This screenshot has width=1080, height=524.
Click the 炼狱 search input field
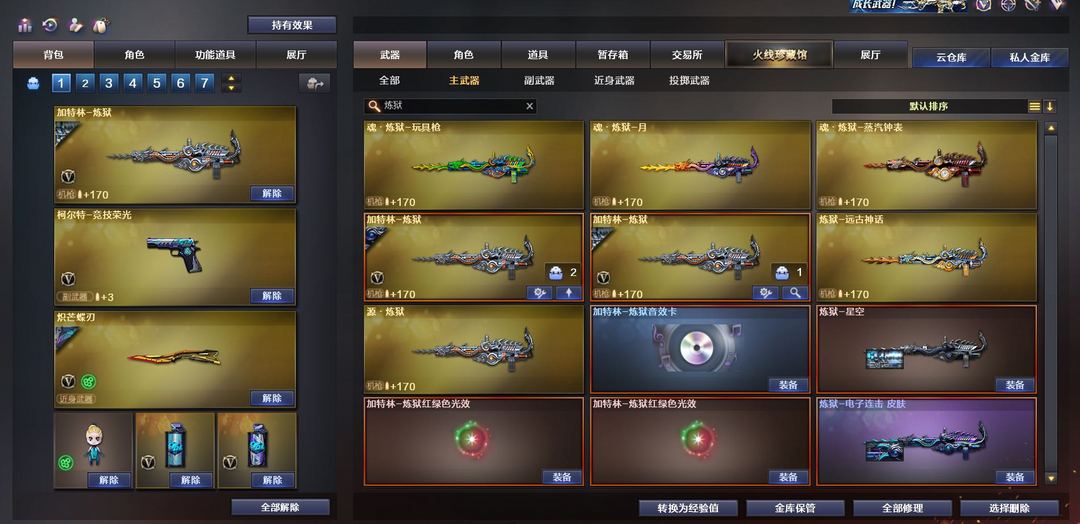(450, 106)
